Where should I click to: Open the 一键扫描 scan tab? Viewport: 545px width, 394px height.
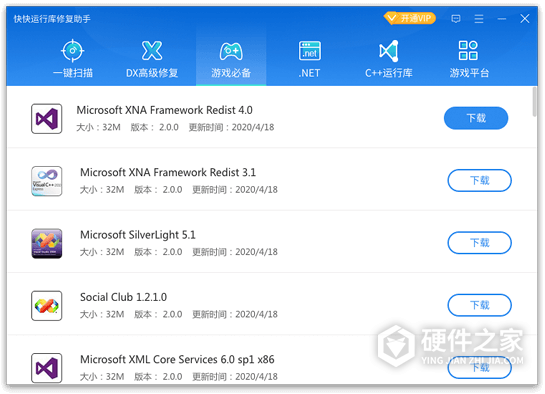[x=73, y=58]
